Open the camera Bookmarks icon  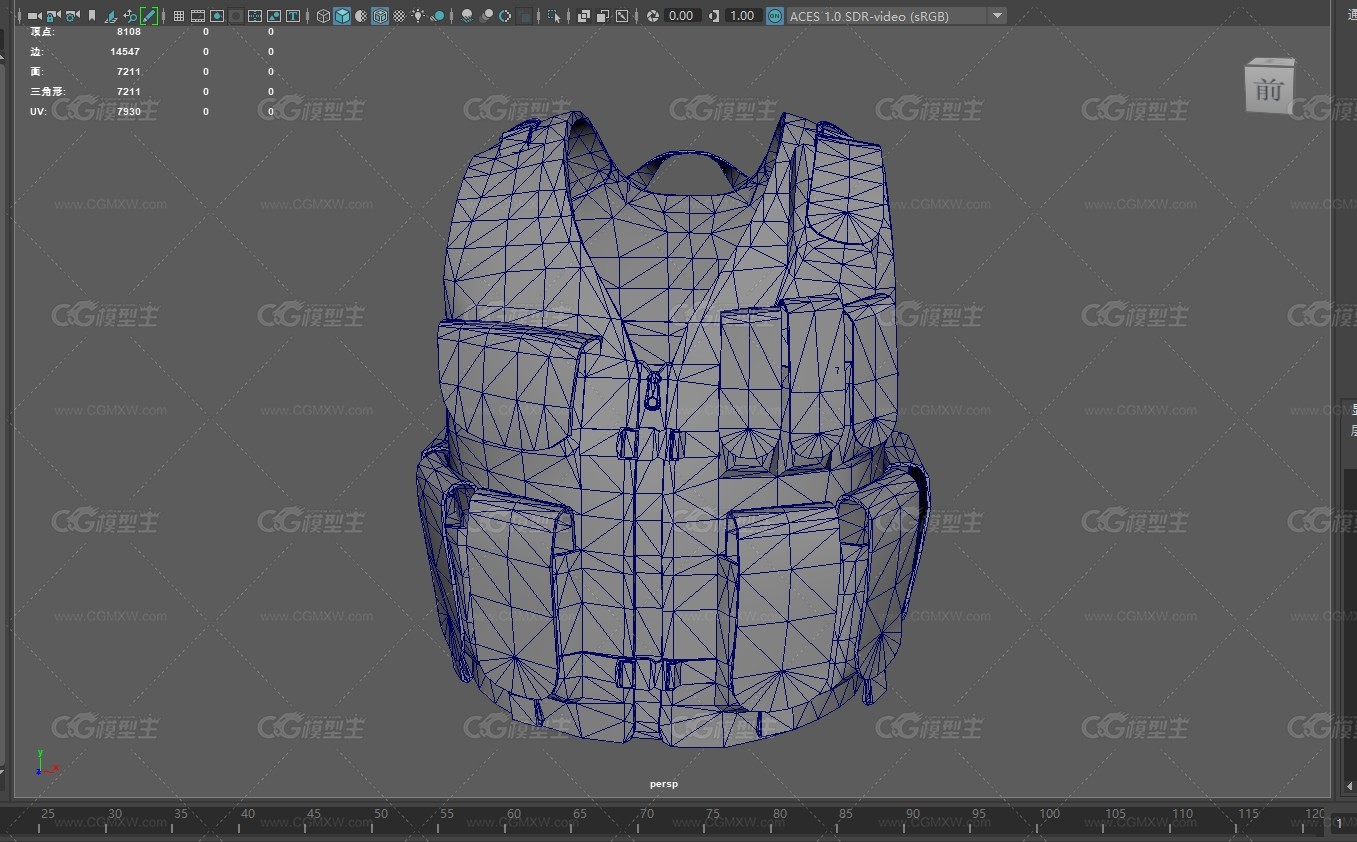92,16
